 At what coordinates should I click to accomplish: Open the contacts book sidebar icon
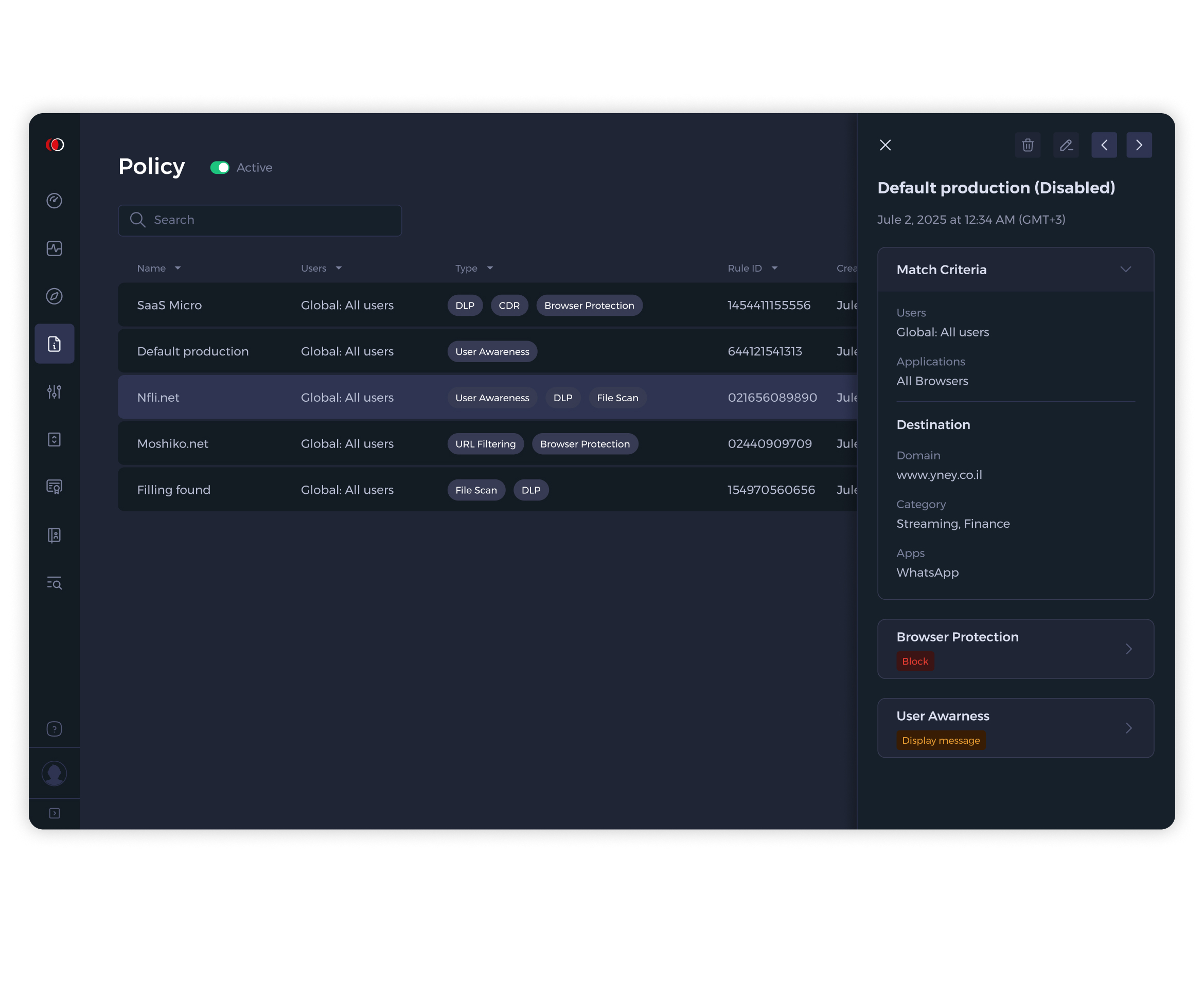click(55, 535)
